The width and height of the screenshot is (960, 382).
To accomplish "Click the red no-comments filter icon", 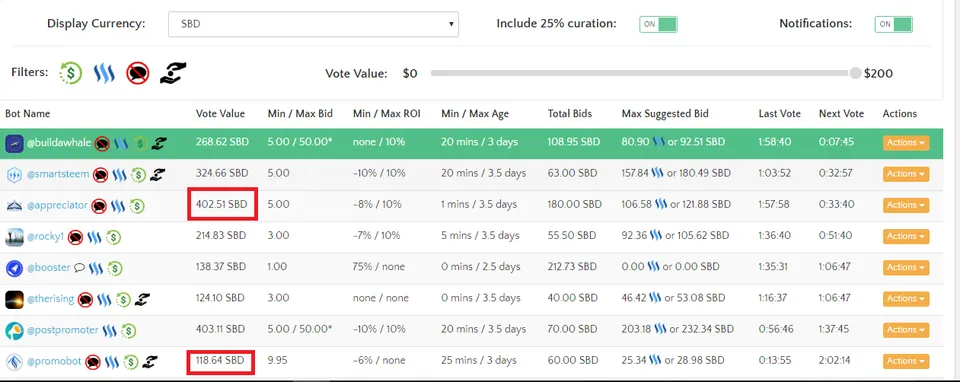I will (138, 73).
